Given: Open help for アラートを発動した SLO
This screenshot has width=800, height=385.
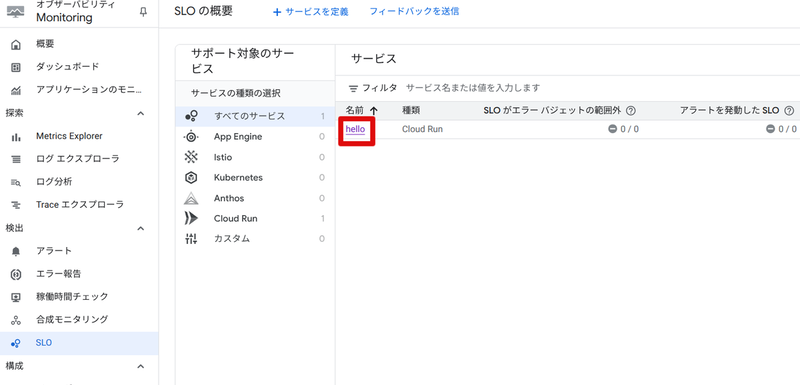Looking at the screenshot, I should 789,110.
